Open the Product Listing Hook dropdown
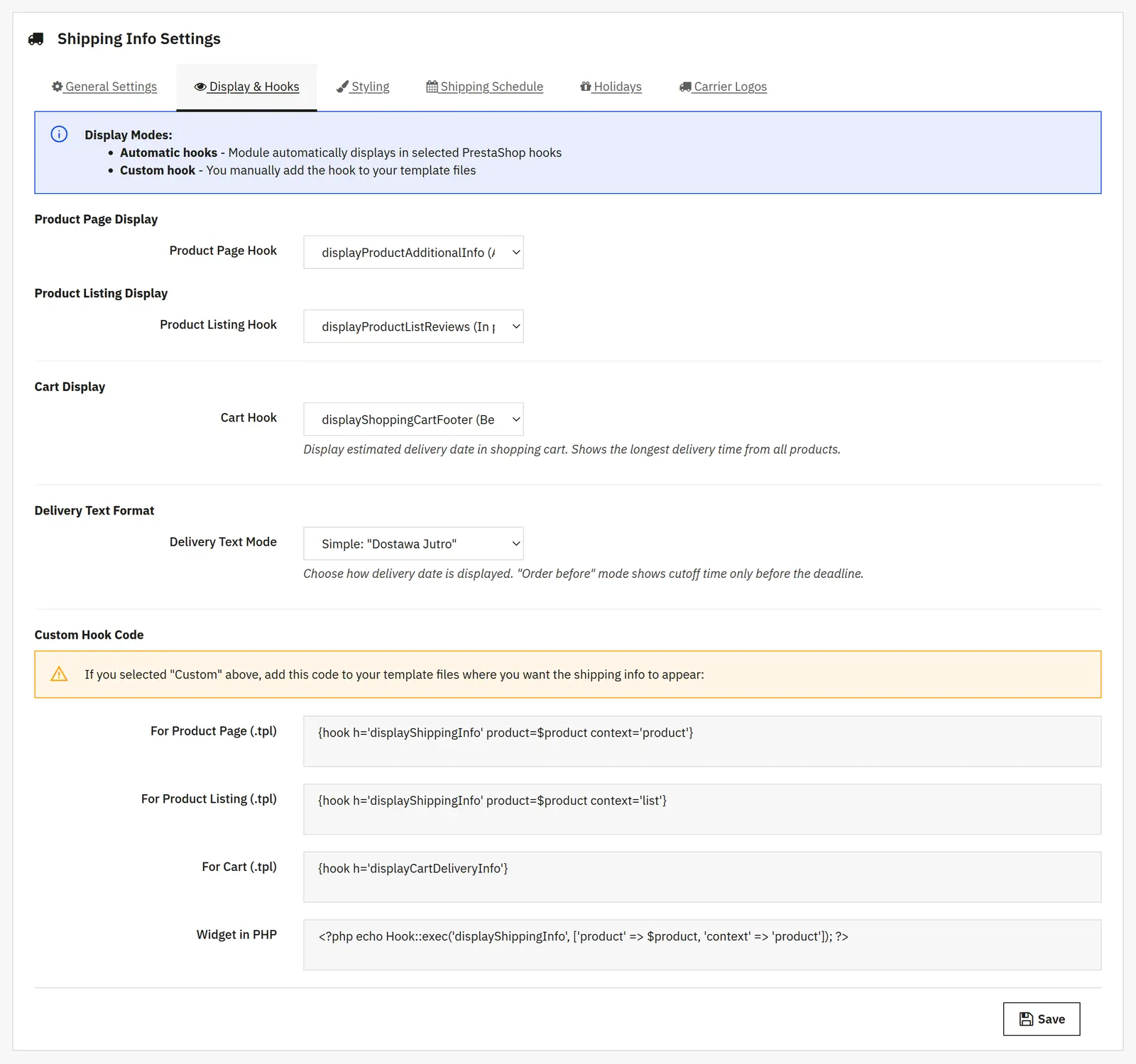Viewport: 1136px width, 1064px height. click(x=413, y=326)
